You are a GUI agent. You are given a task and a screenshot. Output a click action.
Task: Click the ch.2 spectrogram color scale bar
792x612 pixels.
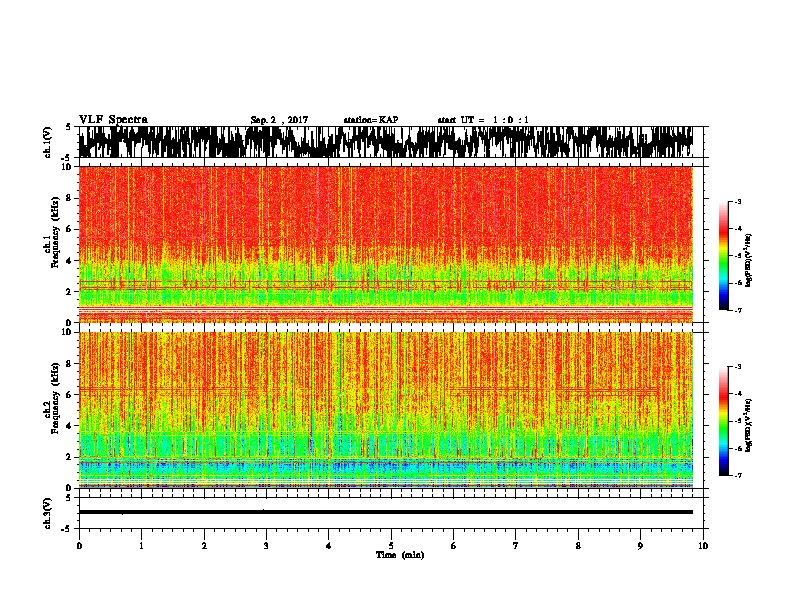[x=723, y=421]
